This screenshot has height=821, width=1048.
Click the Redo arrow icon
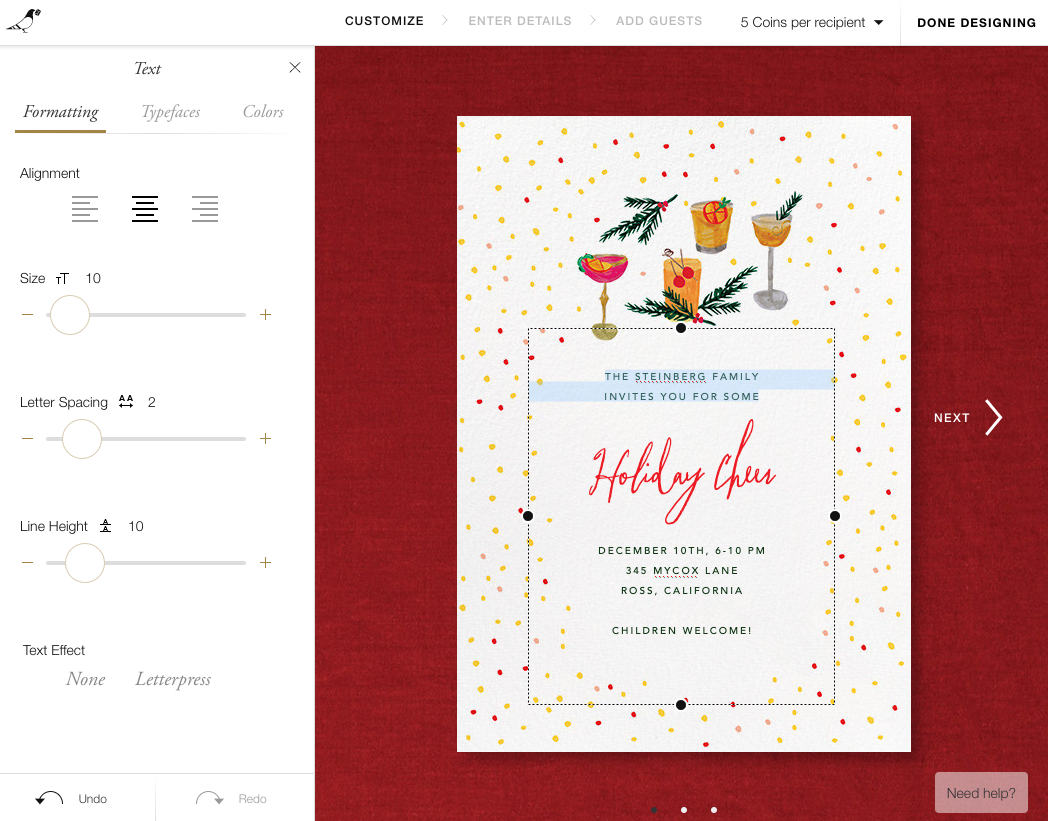209,798
